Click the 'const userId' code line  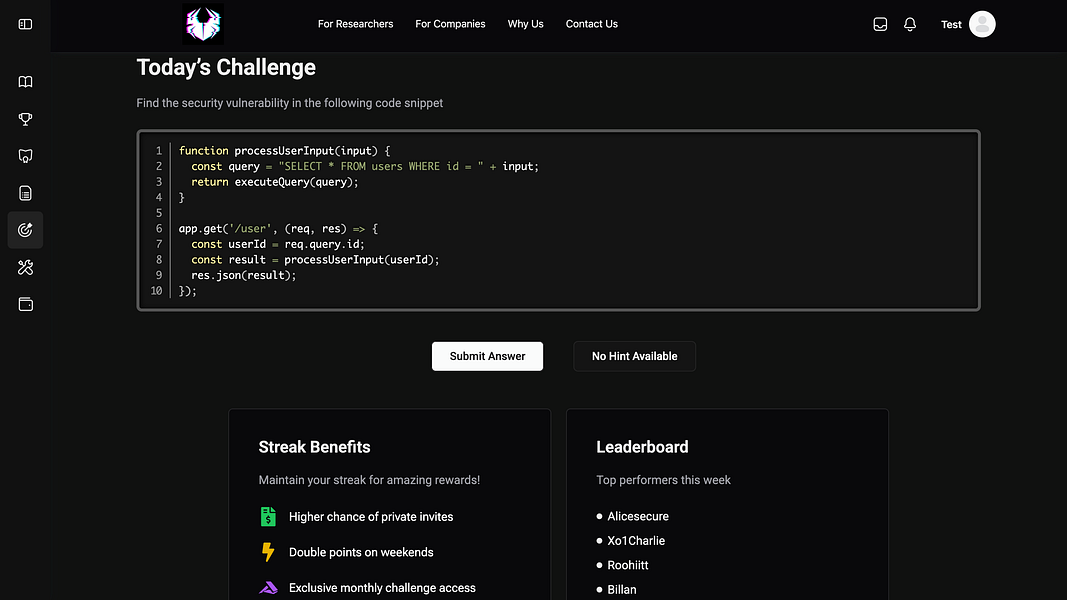pos(278,244)
